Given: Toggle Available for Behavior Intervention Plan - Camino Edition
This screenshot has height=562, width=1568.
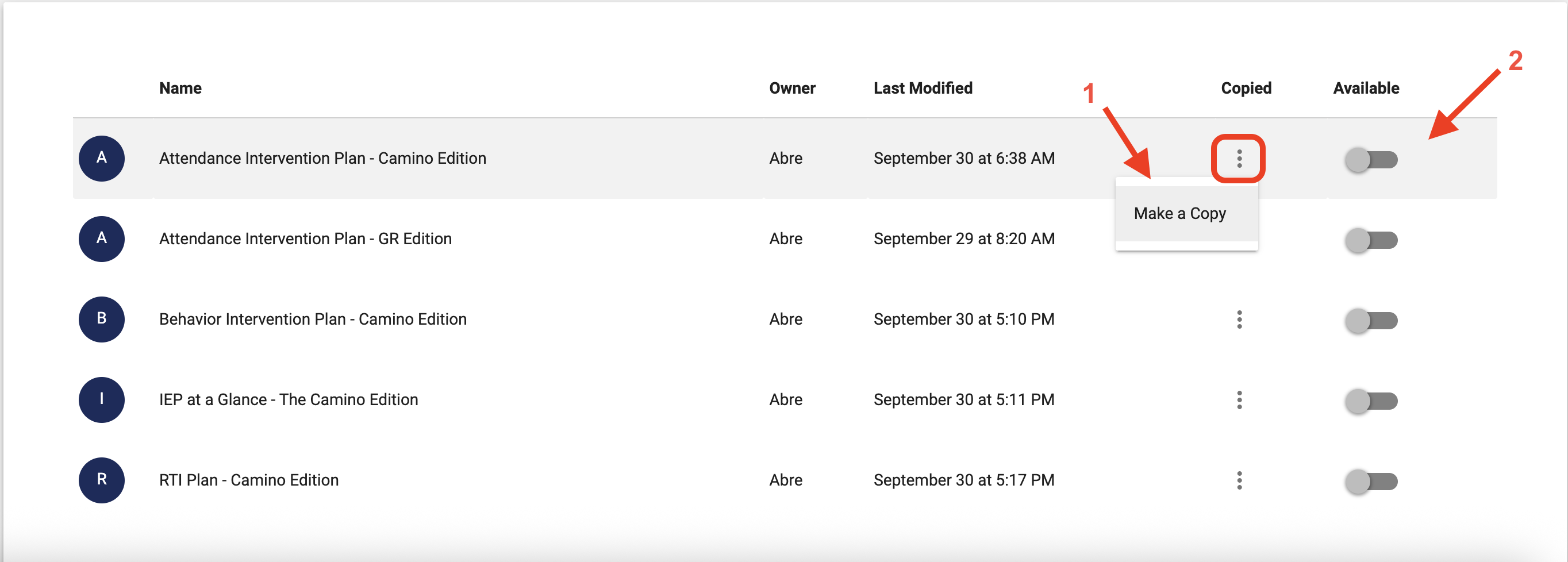Looking at the screenshot, I should (x=1371, y=319).
